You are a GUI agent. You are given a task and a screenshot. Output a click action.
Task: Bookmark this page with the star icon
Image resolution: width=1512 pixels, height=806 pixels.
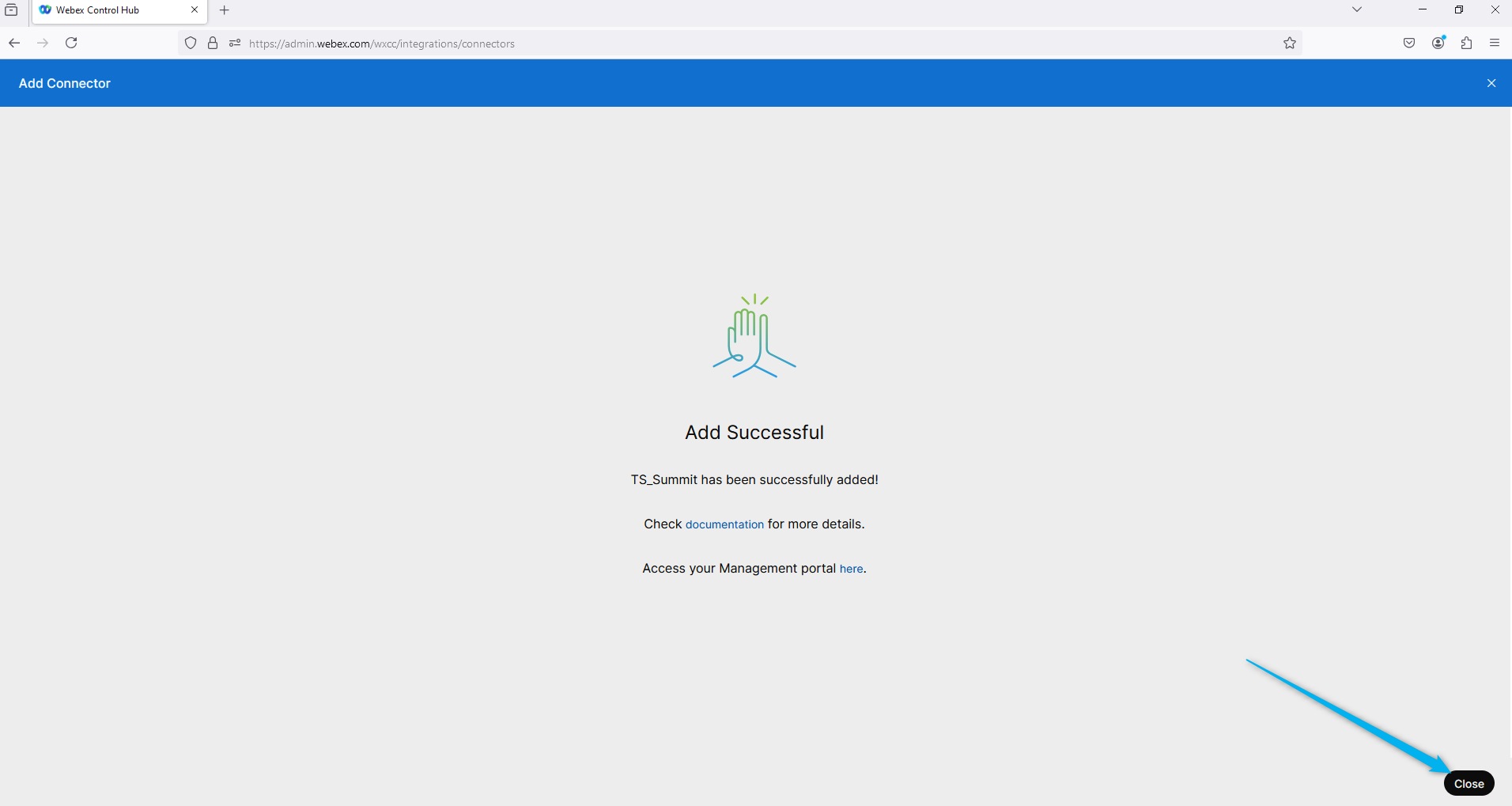point(1290,44)
